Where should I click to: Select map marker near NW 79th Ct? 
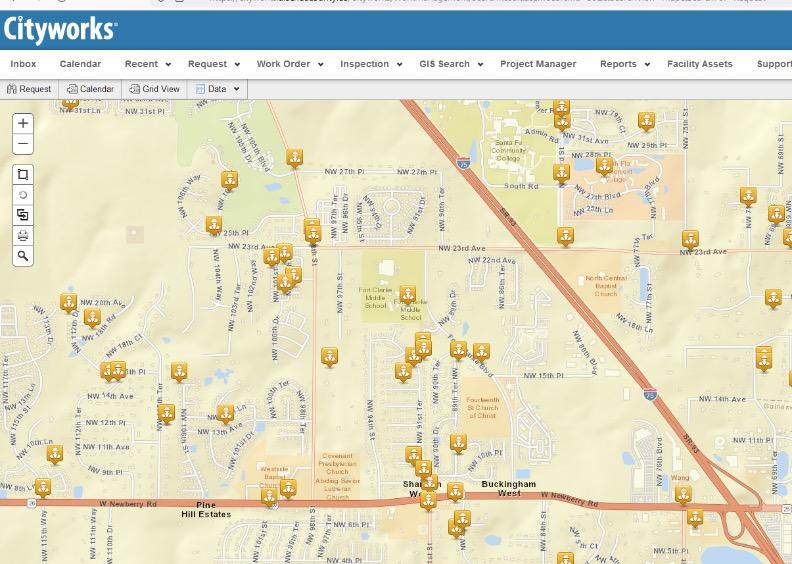click(646, 122)
